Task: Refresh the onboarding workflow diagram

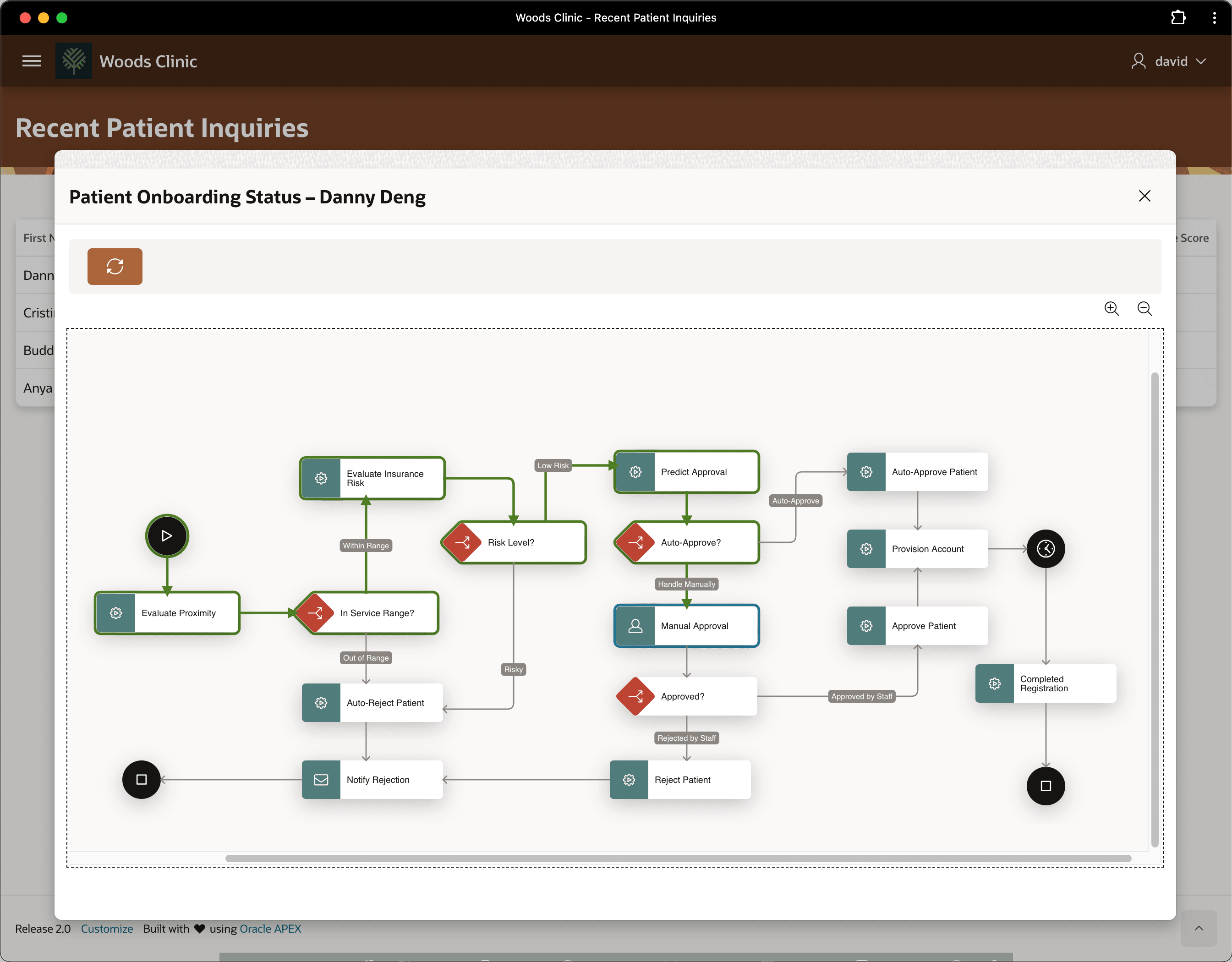Action: 115,266
